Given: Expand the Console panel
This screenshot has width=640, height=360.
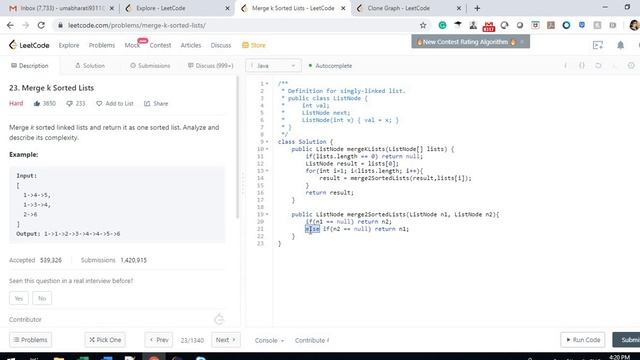Looking at the screenshot, I should pyautogui.click(x=269, y=340).
